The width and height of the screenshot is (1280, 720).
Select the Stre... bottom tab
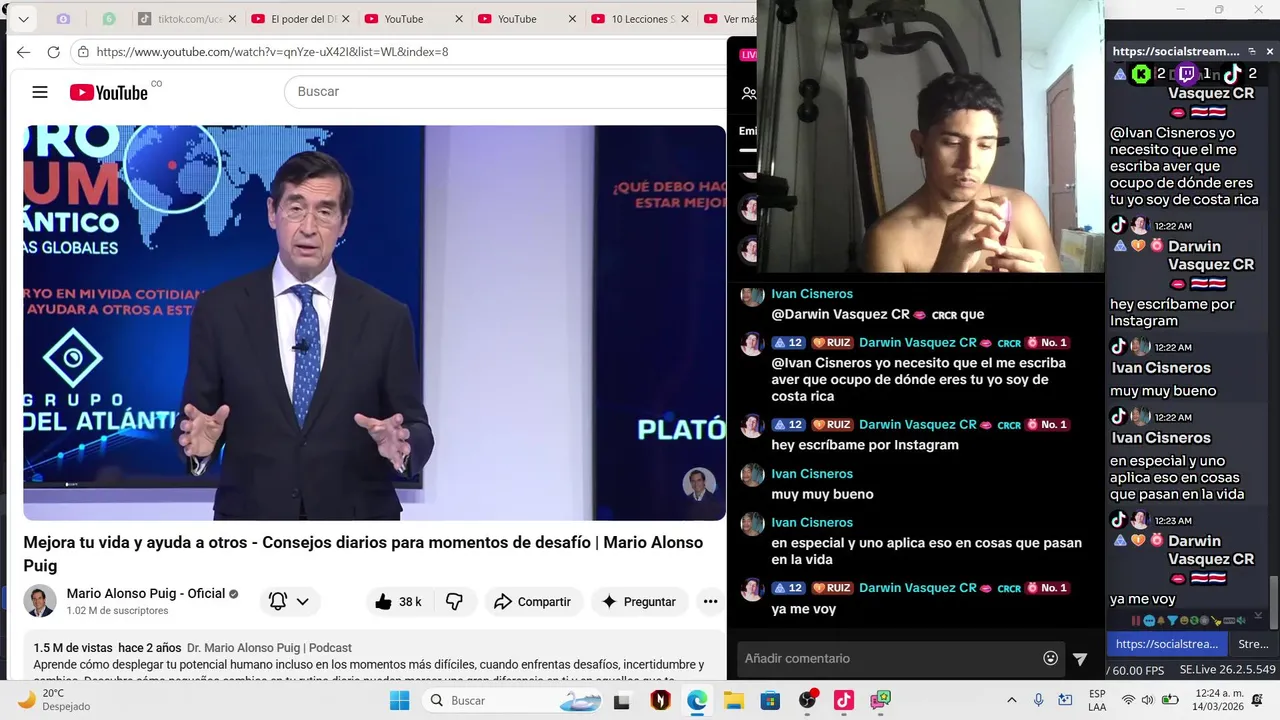(1252, 644)
